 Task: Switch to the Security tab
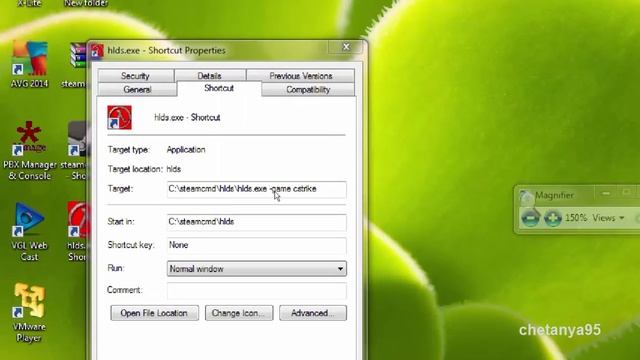(x=136, y=76)
